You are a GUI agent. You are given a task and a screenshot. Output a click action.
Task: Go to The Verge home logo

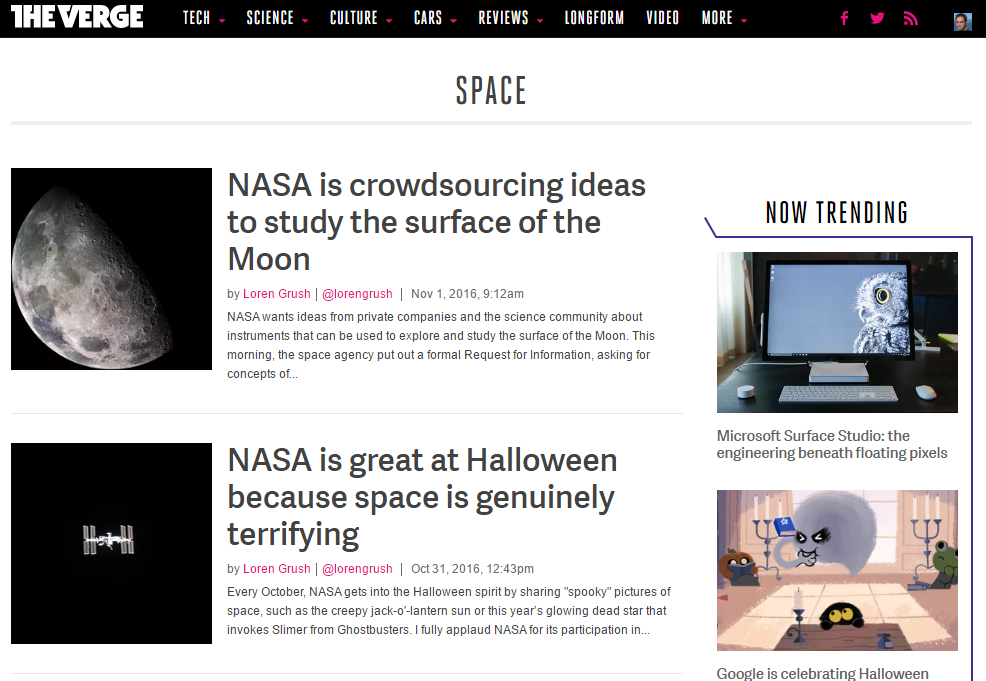[x=77, y=16]
